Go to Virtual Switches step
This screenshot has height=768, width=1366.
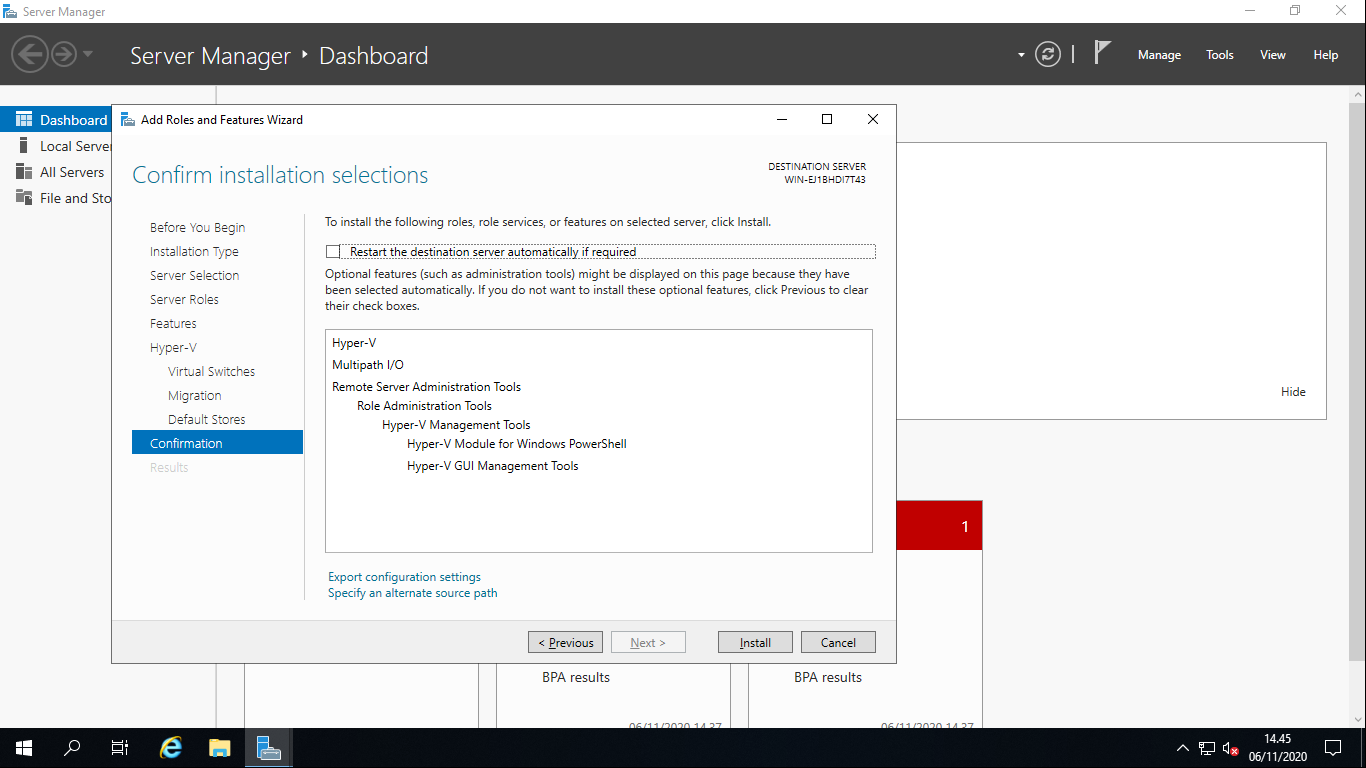coord(211,372)
